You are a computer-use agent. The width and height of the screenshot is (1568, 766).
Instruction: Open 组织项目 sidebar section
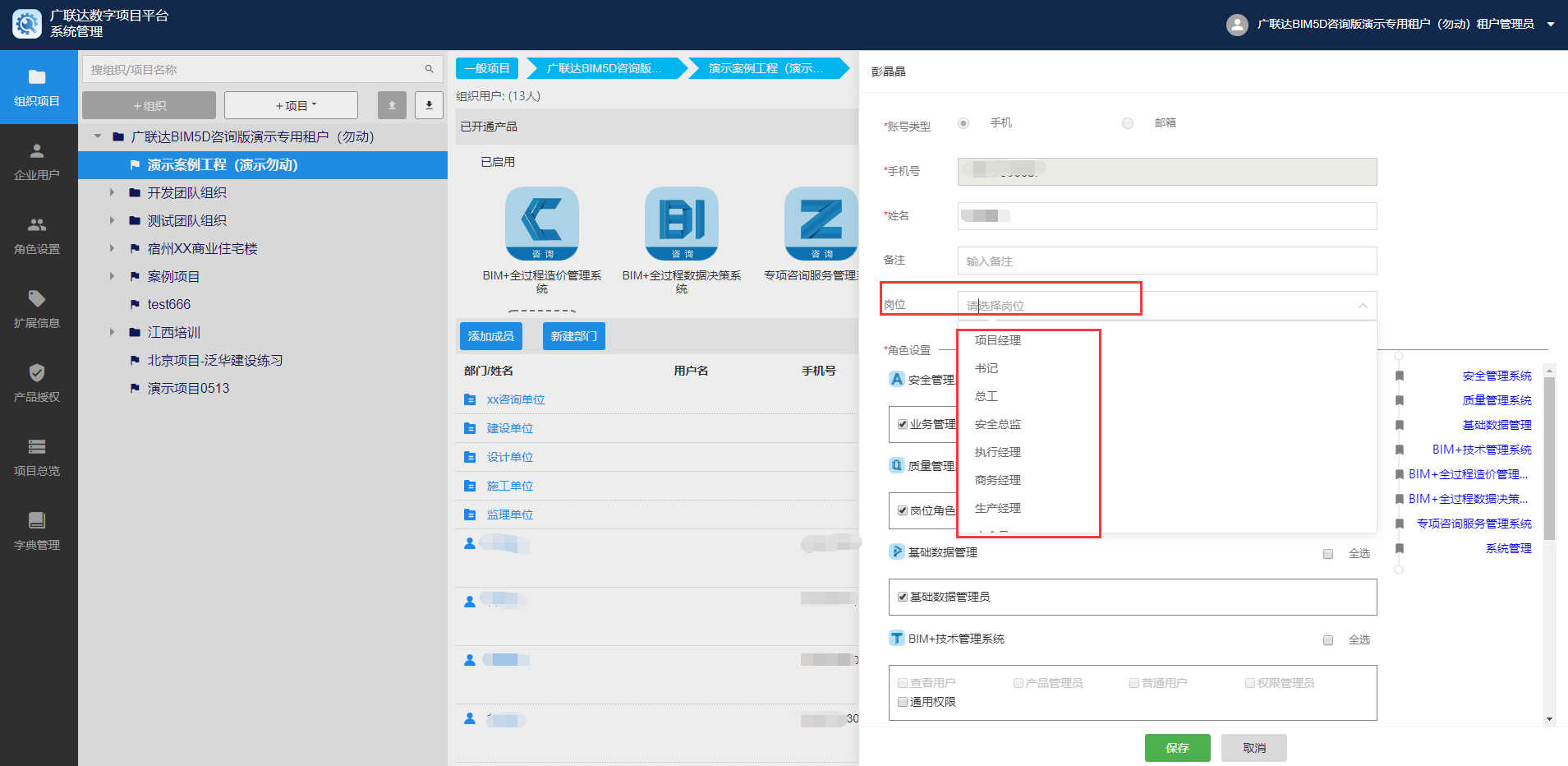[38, 87]
